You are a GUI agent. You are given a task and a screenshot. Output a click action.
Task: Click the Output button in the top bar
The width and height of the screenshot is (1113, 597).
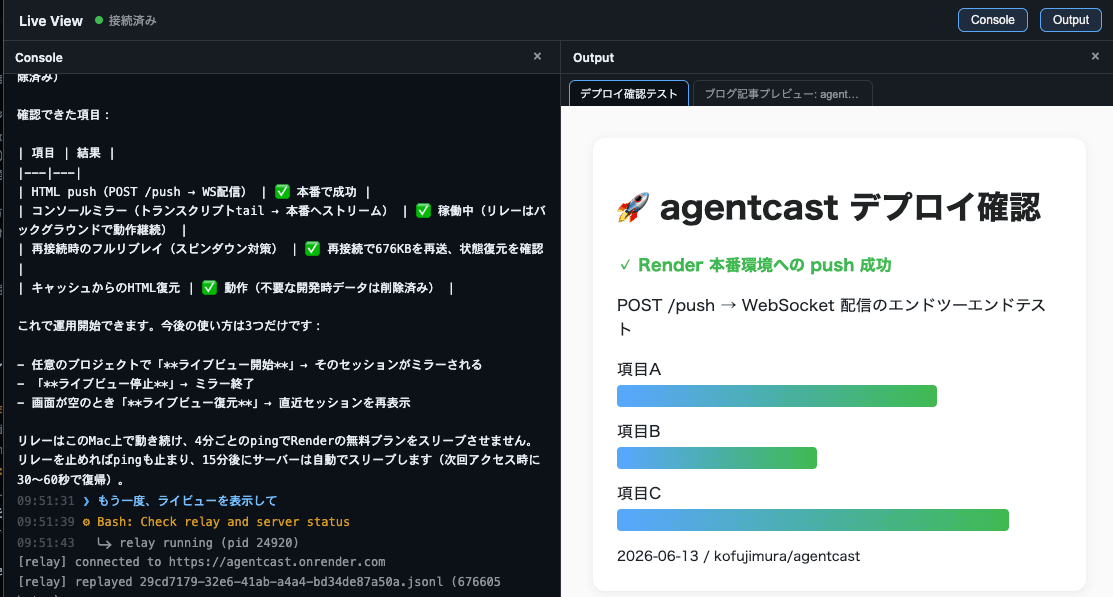pos(1070,20)
